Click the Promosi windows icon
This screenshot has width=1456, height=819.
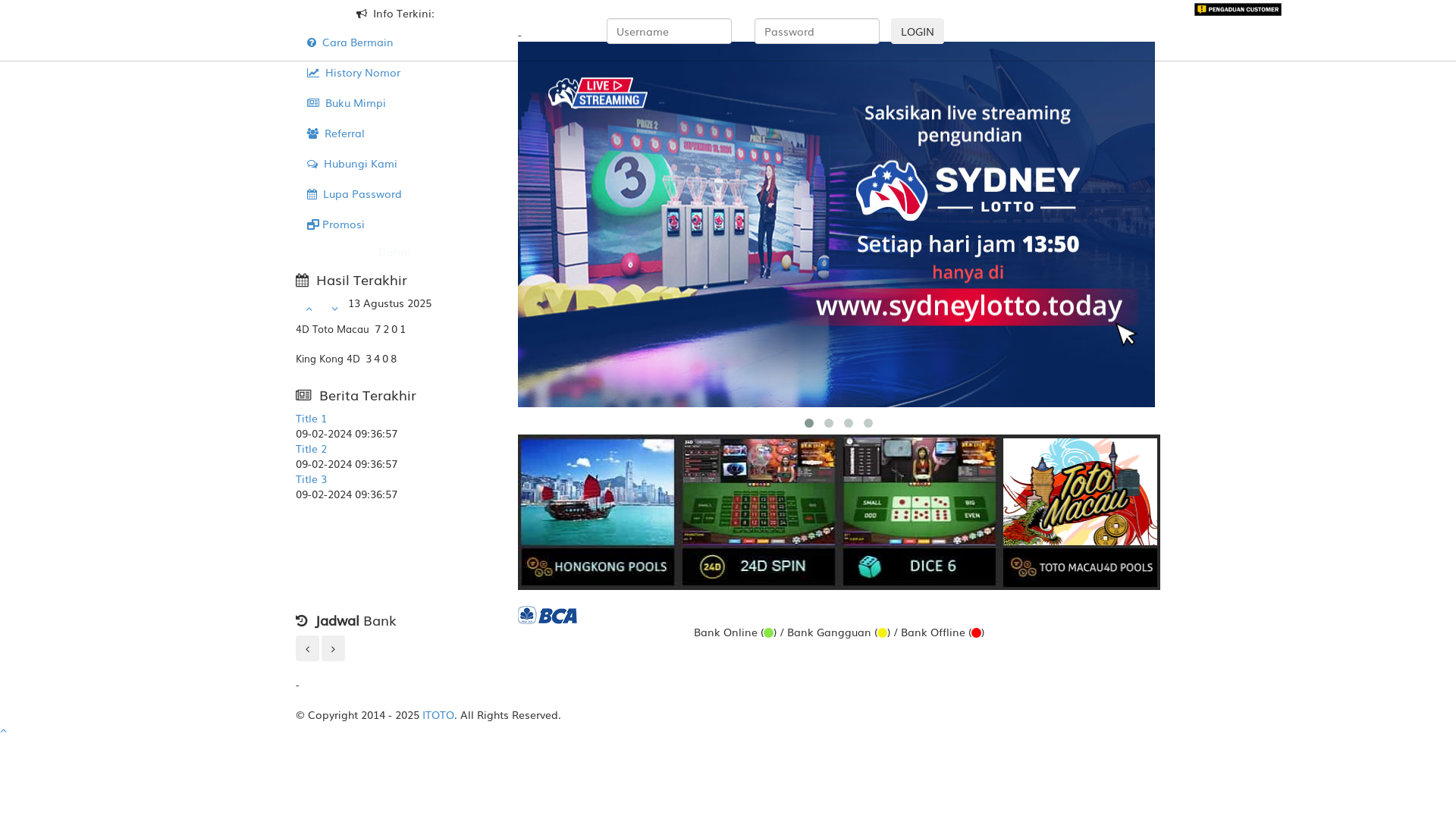point(313,224)
